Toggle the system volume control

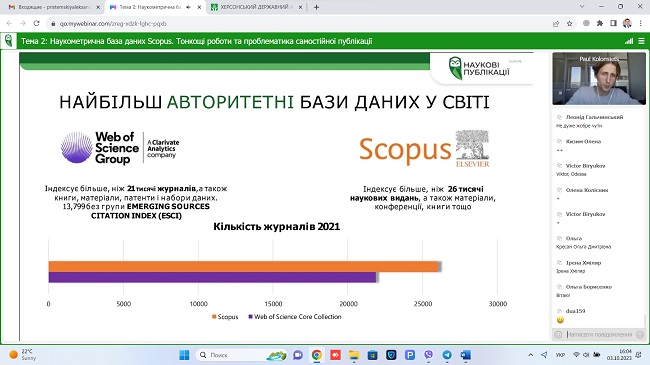(x=586, y=355)
